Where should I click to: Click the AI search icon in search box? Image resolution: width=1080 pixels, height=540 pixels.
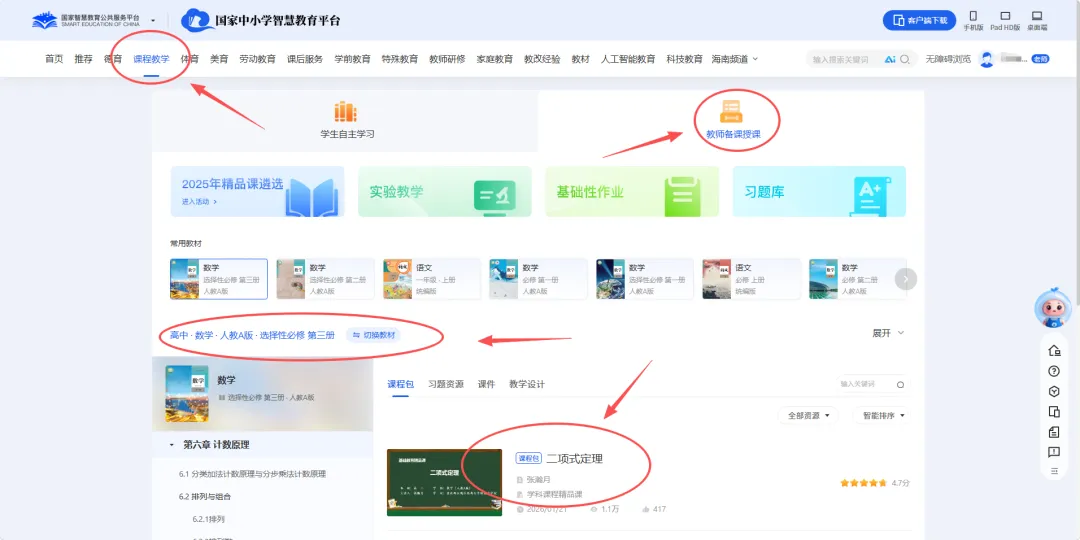pos(890,59)
